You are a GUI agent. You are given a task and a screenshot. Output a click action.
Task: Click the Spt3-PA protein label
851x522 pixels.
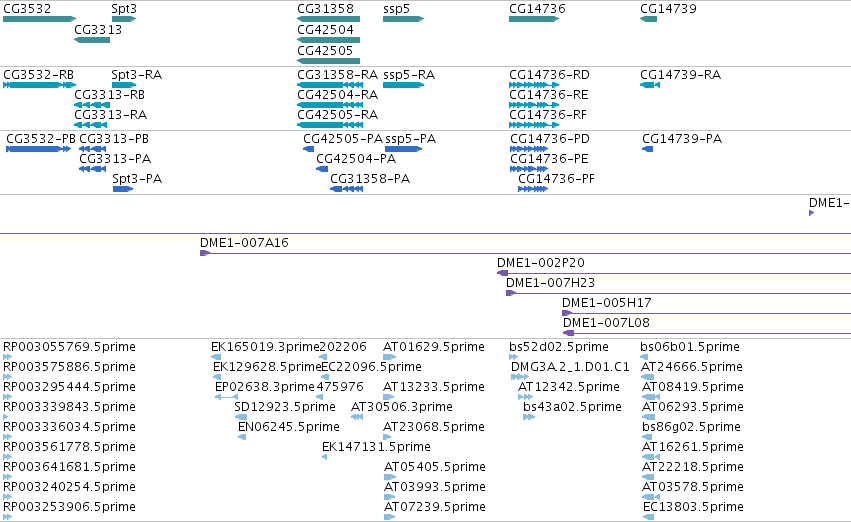tap(137, 179)
